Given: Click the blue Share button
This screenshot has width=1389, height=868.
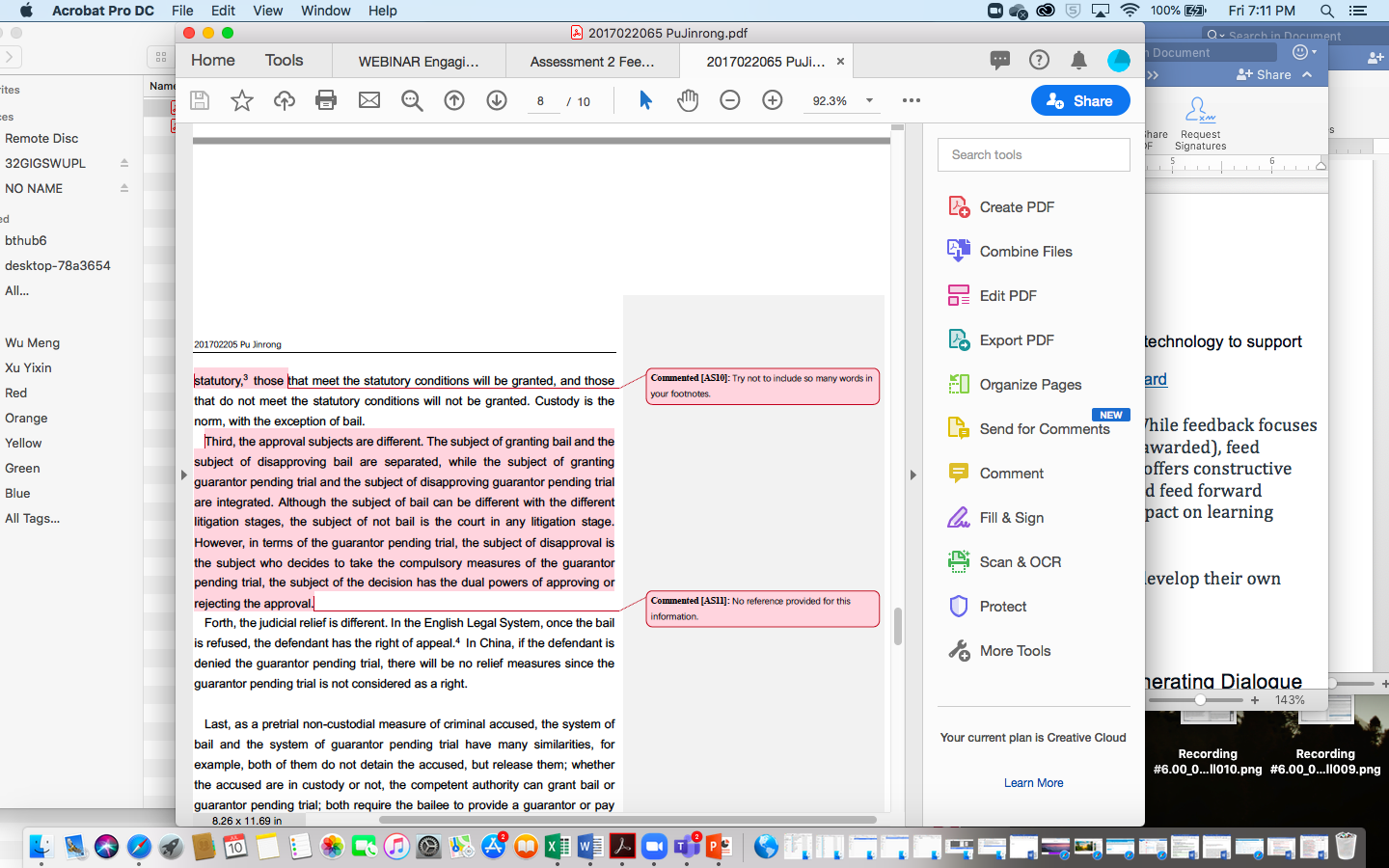Looking at the screenshot, I should pos(1080,100).
